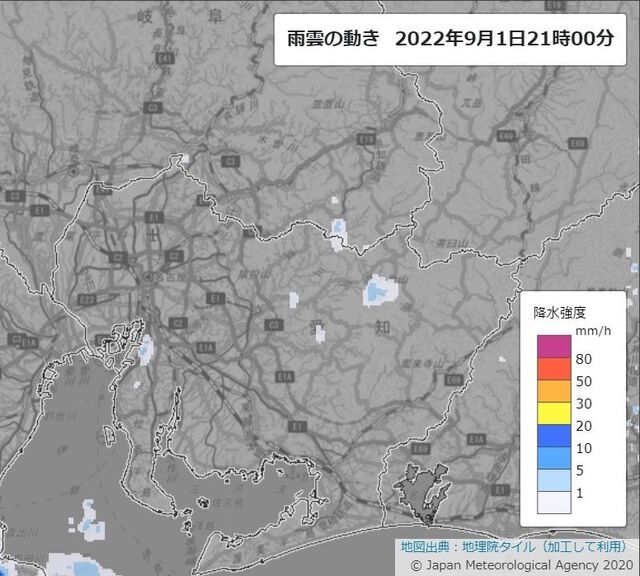The image size is (640, 576).
Task: Click the largest rain cell in central Aichi
Action: pos(380,291)
